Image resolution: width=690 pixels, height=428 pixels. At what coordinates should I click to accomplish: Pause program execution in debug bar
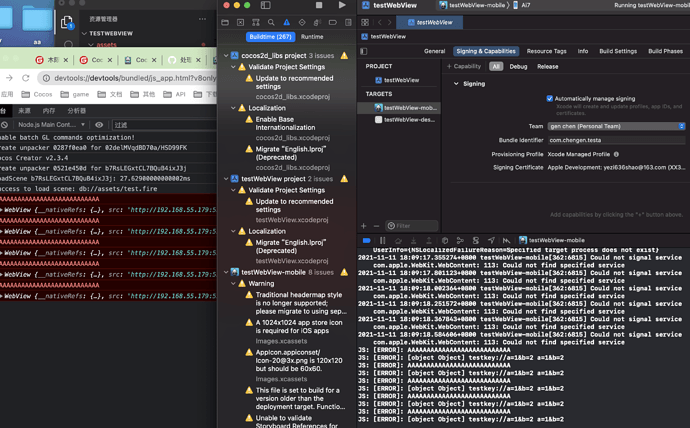pos(382,241)
